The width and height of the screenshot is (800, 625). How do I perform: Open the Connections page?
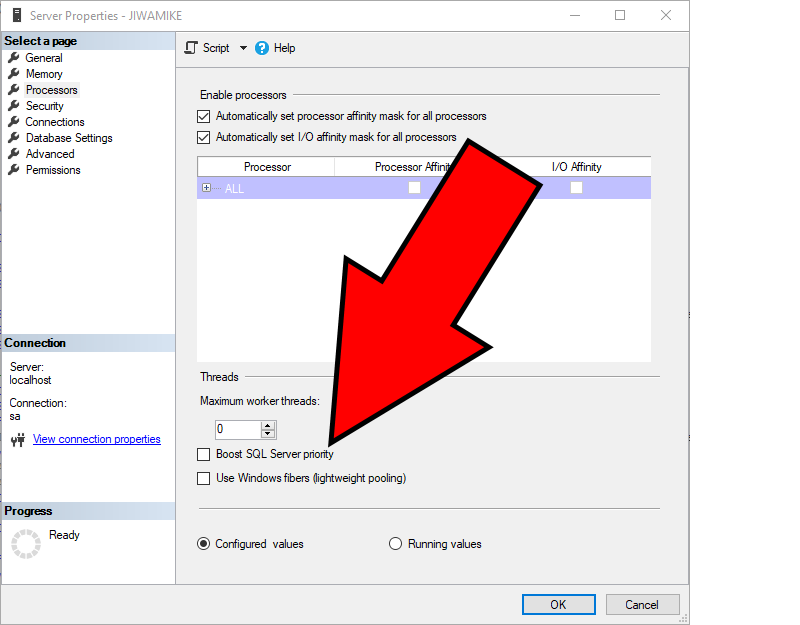[x=55, y=122]
